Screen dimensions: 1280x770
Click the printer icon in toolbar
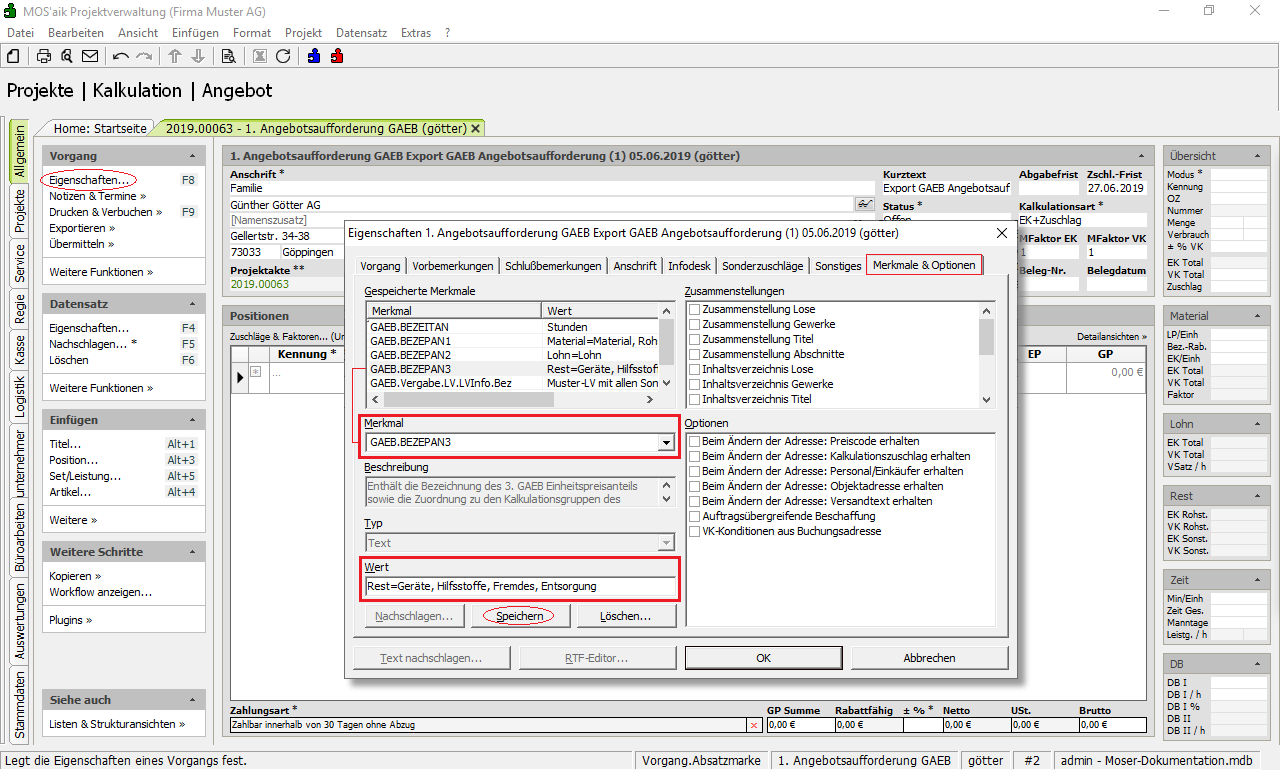(x=44, y=56)
